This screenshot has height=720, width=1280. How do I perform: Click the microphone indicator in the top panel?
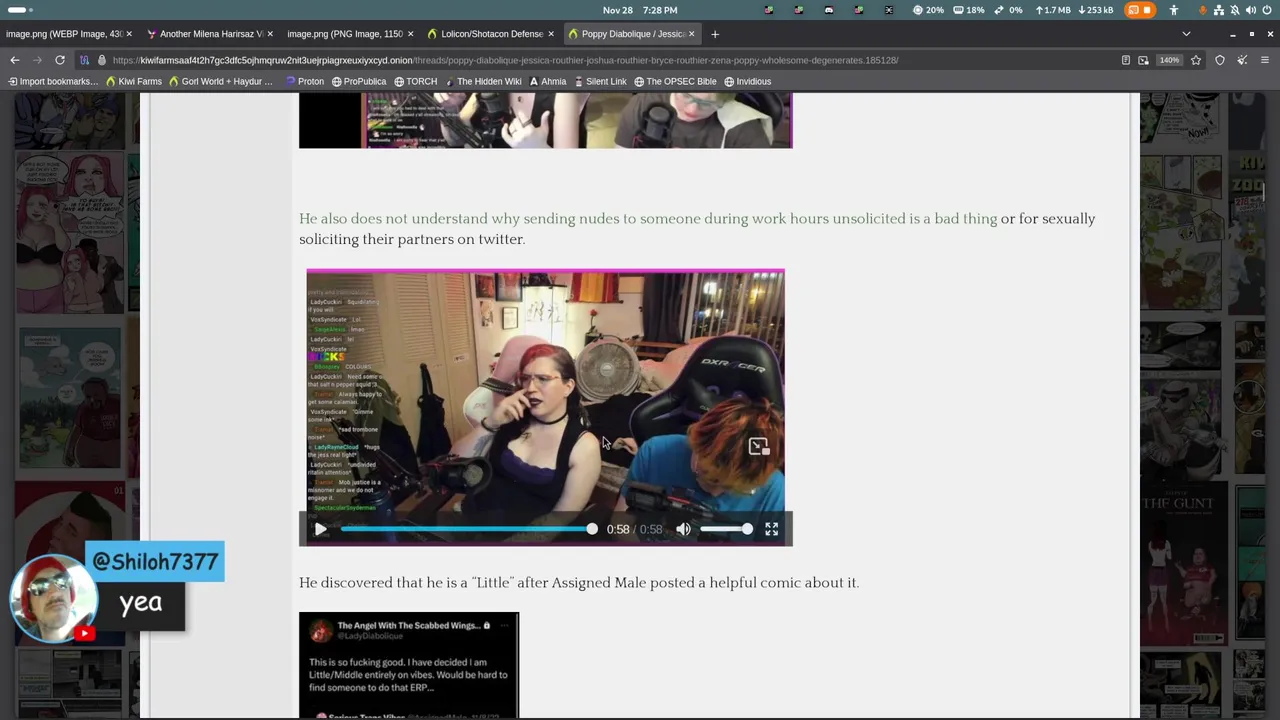(x=1205, y=10)
